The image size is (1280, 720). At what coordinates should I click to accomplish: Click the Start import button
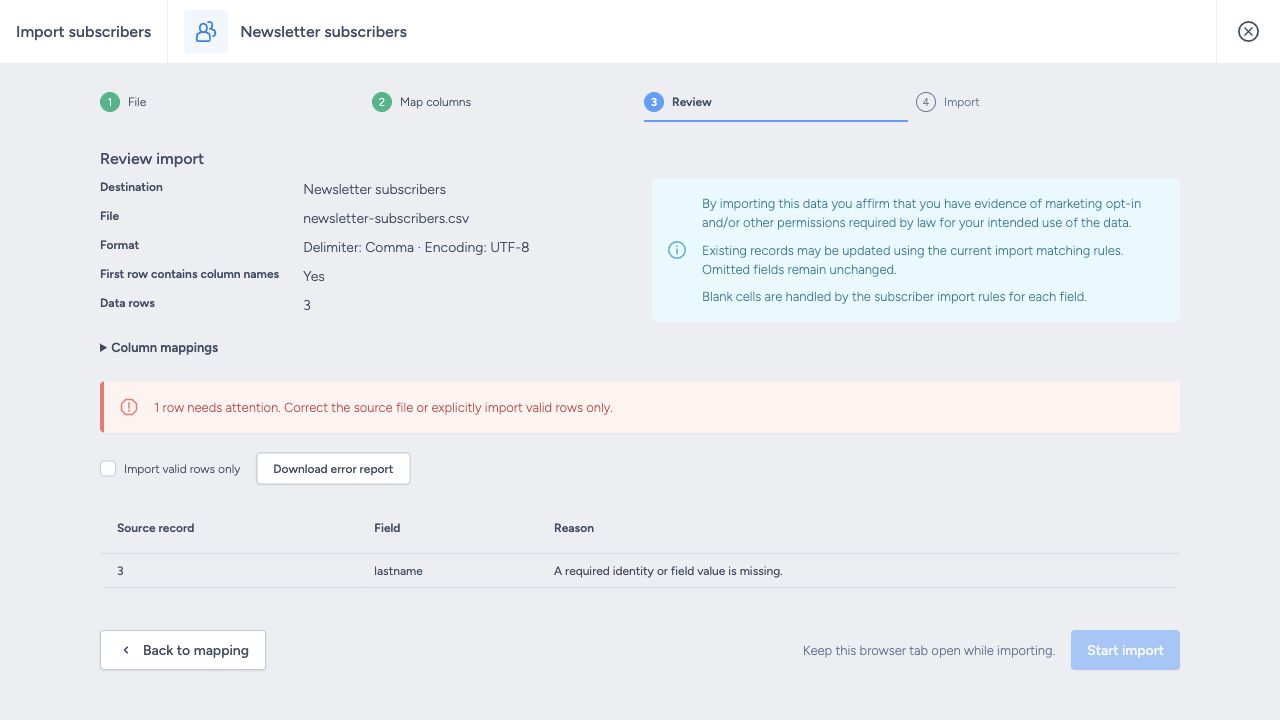coord(1125,650)
